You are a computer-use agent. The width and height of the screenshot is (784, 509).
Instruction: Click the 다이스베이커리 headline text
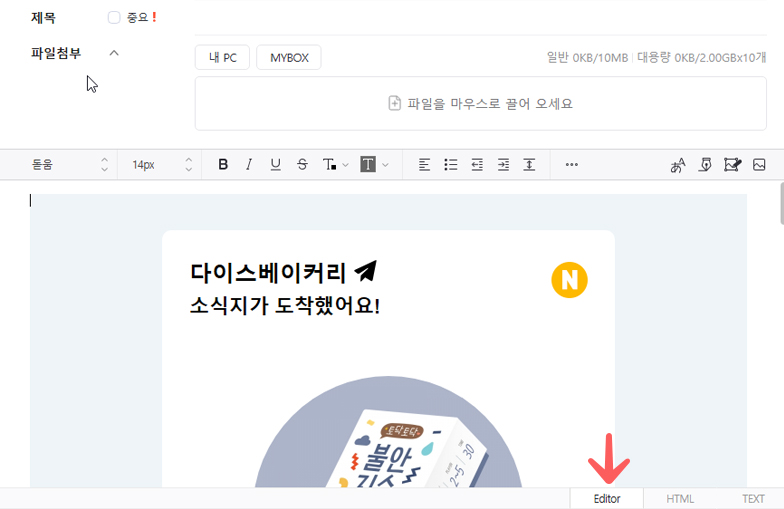(x=268, y=273)
